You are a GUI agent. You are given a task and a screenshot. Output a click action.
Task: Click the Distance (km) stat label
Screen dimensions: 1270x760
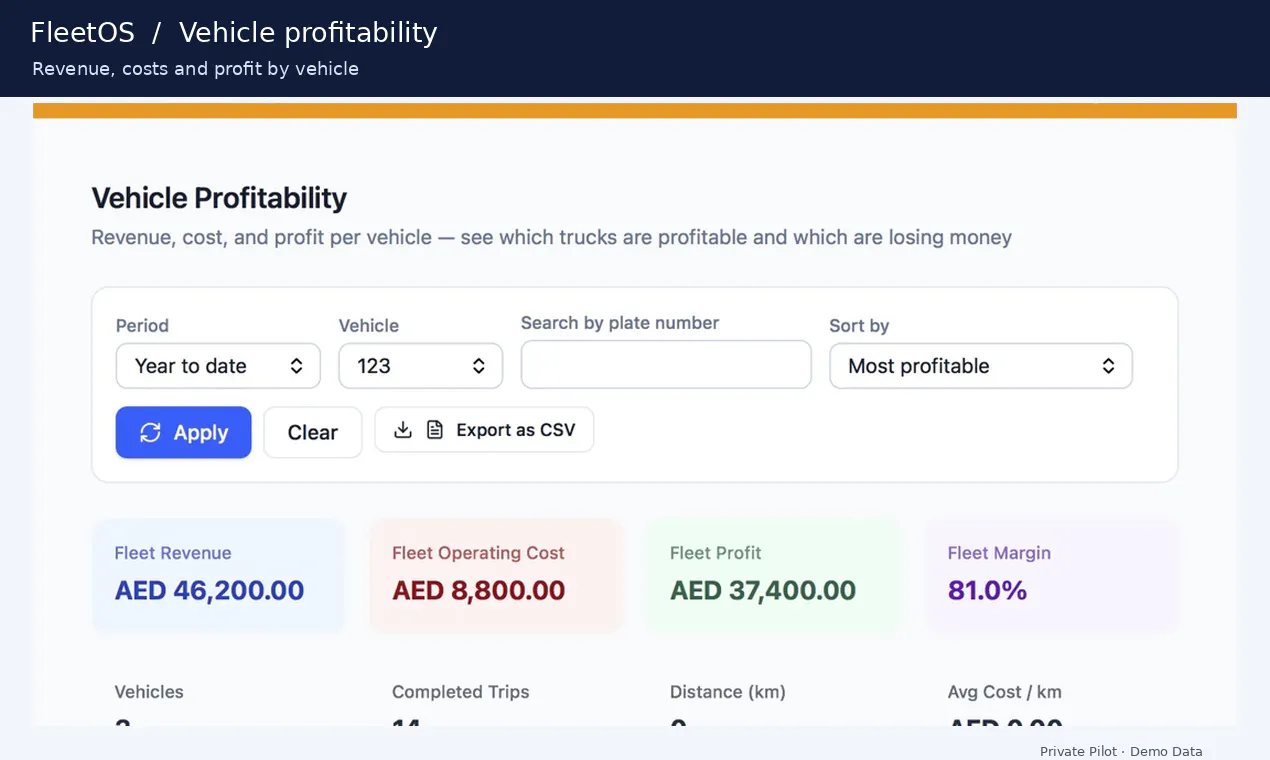click(728, 692)
